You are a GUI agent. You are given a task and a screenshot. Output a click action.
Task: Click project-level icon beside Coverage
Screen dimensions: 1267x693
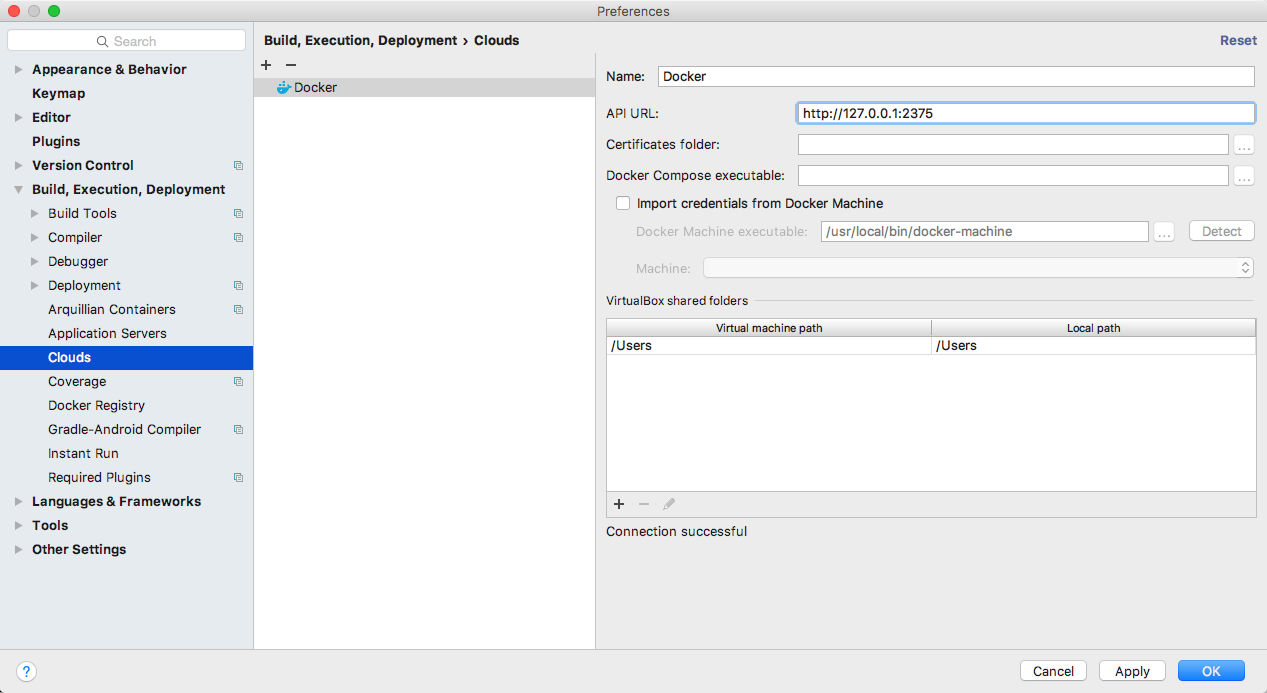point(238,381)
